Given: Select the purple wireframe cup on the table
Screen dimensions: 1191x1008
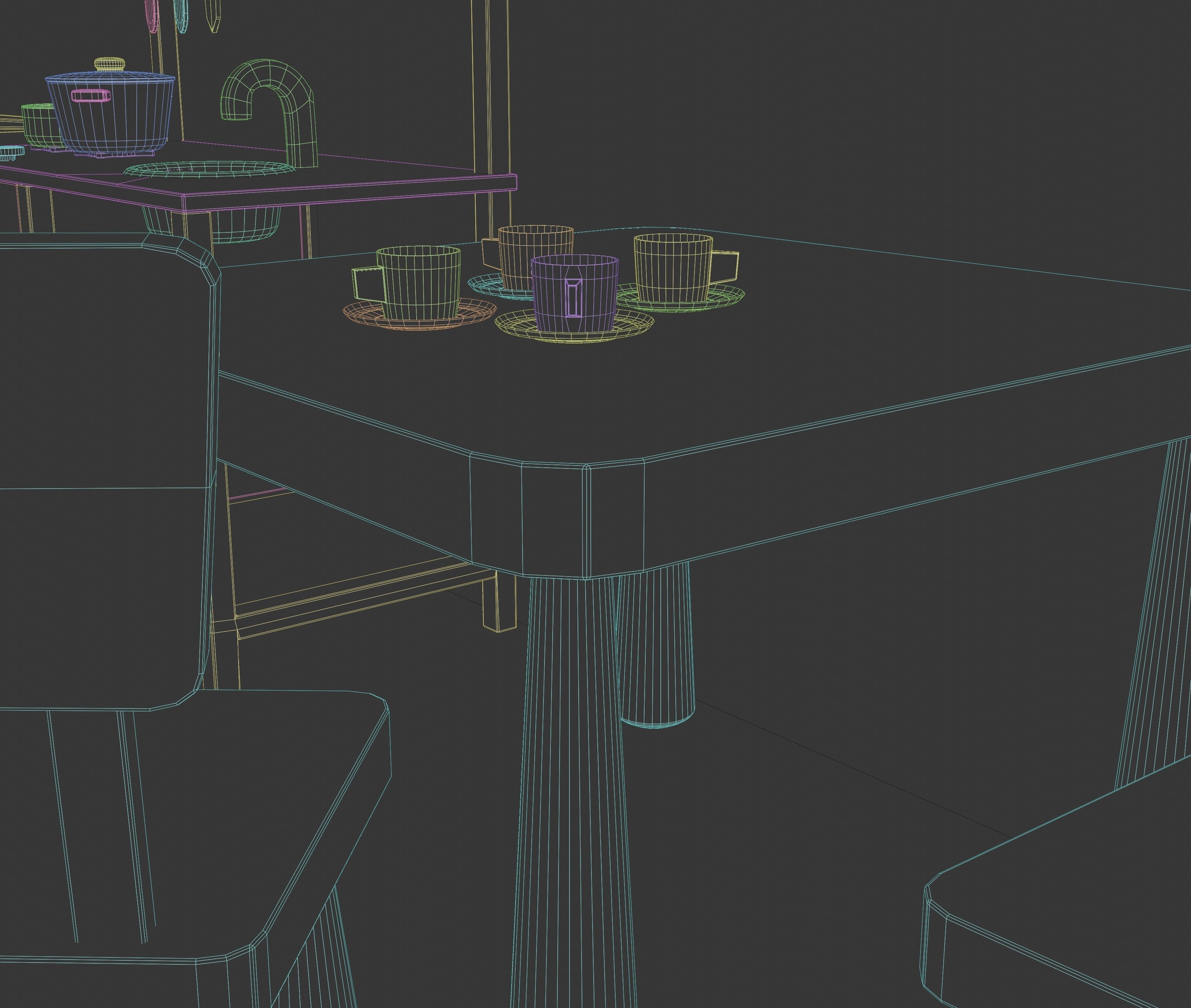Looking at the screenshot, I should coord(575,294).
